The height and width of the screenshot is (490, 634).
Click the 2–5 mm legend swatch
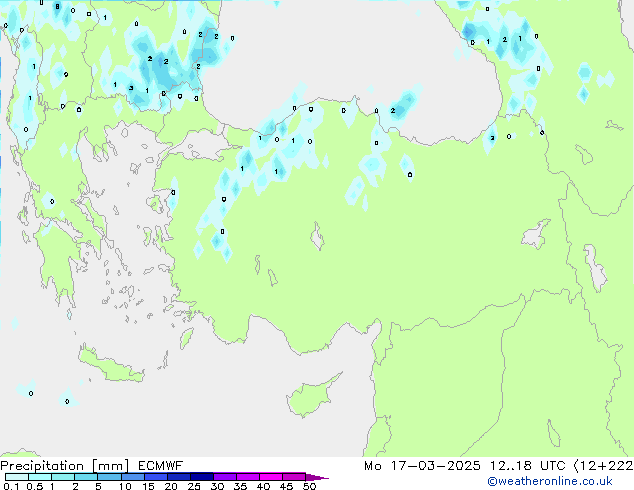point(86,477)
